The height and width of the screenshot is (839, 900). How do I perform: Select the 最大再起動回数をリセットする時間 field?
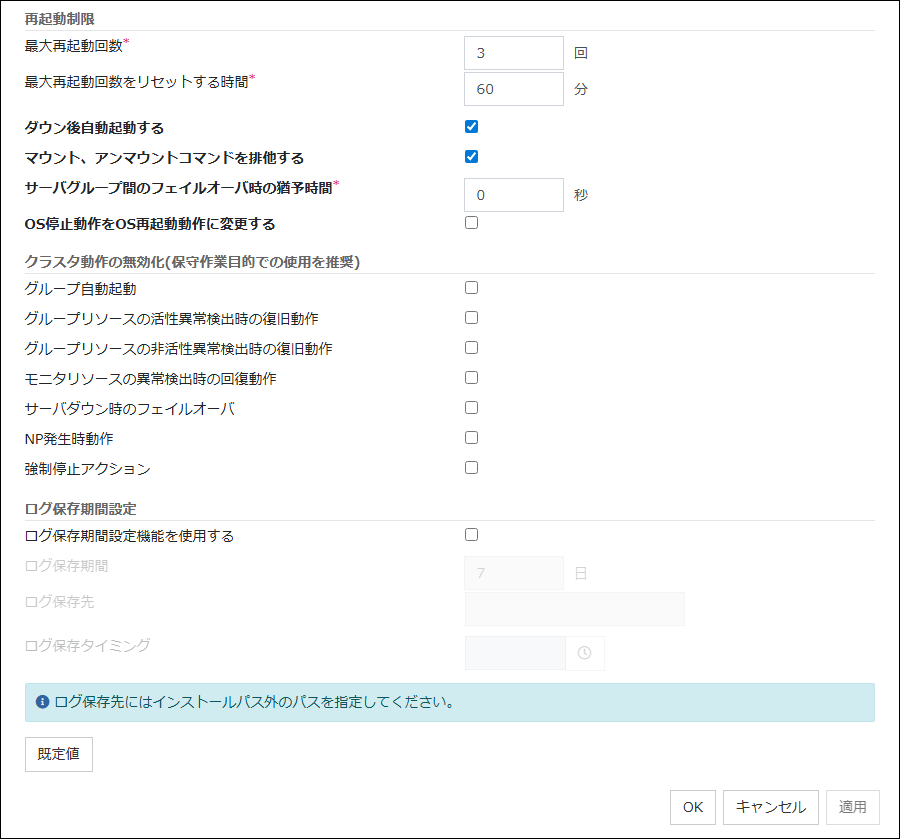tap(513, 89)
